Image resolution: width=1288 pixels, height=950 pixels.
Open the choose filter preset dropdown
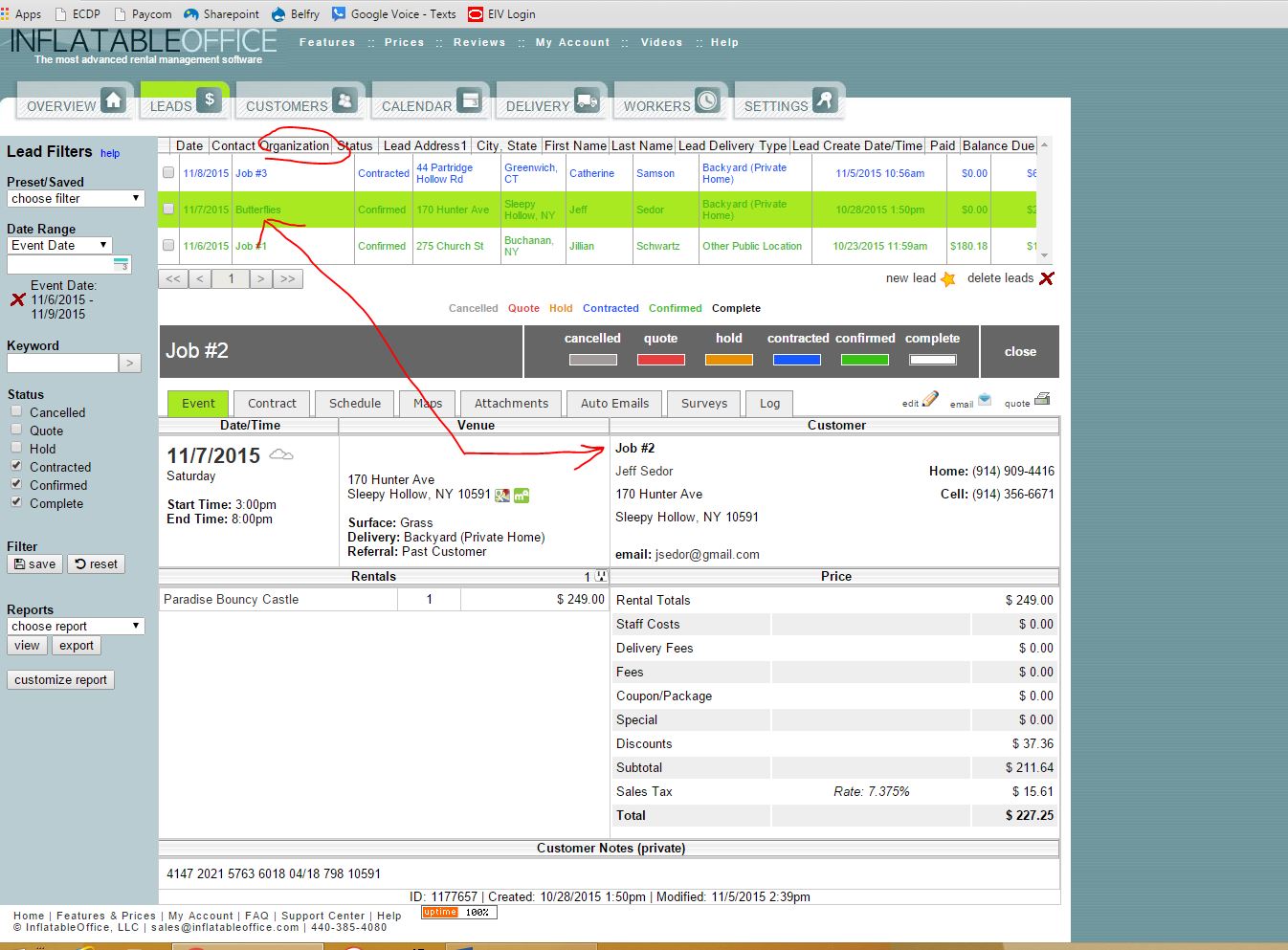[x=76, y=198]
